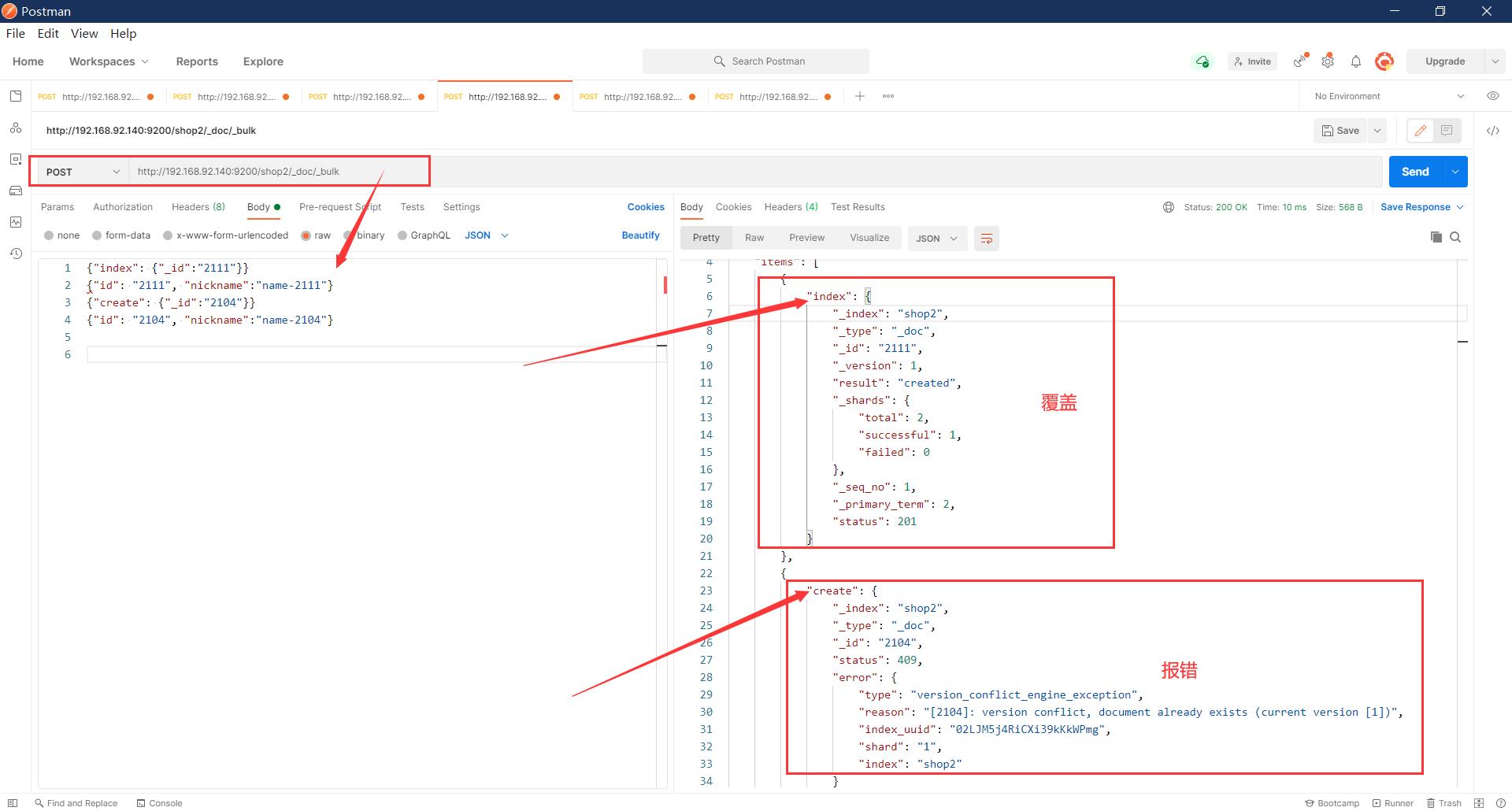This screenshot has width=1512, height=811.
Task: Open the APIs sidebar icon
Action: (x=16, y=128)
